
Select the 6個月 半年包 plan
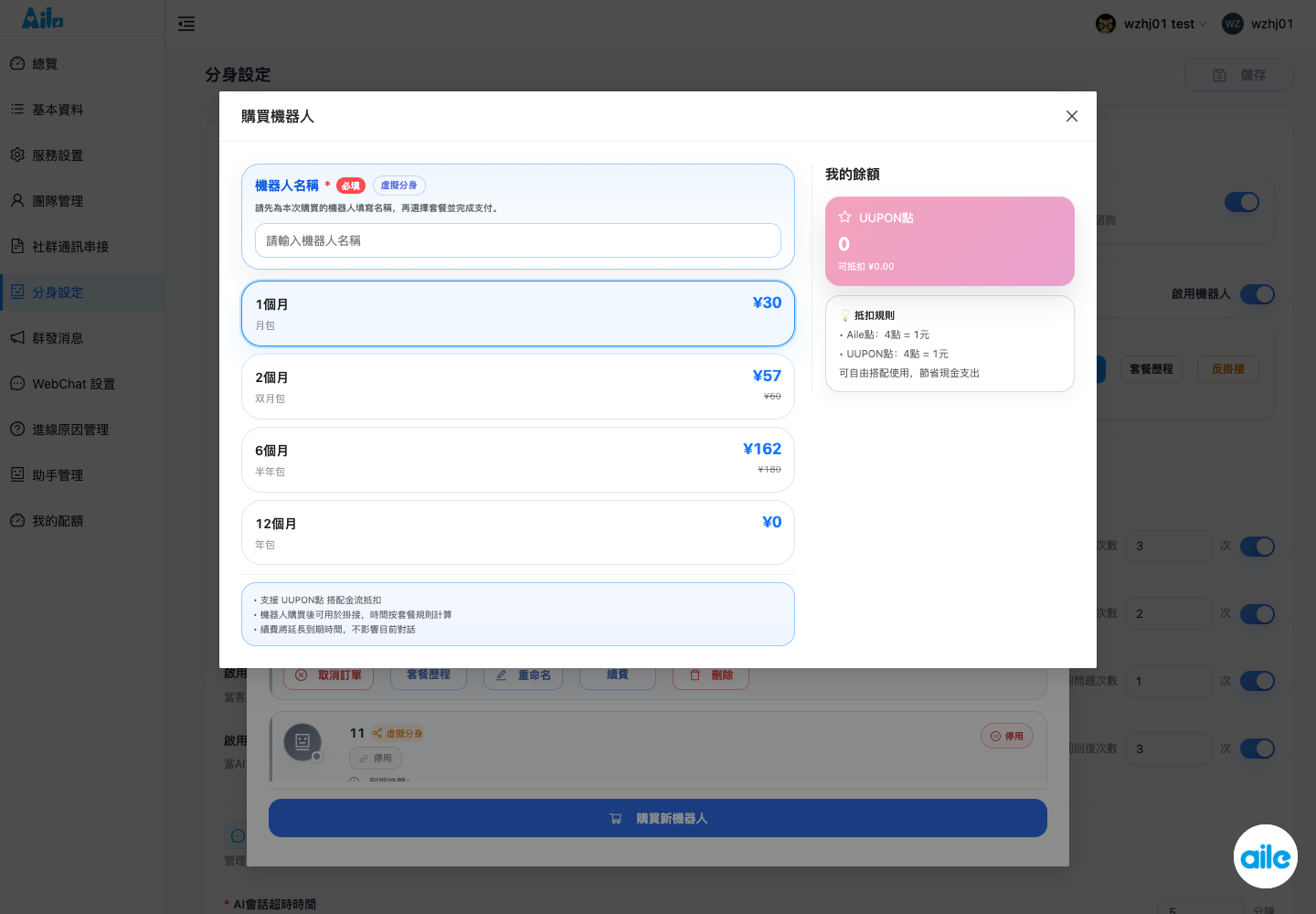518,460
